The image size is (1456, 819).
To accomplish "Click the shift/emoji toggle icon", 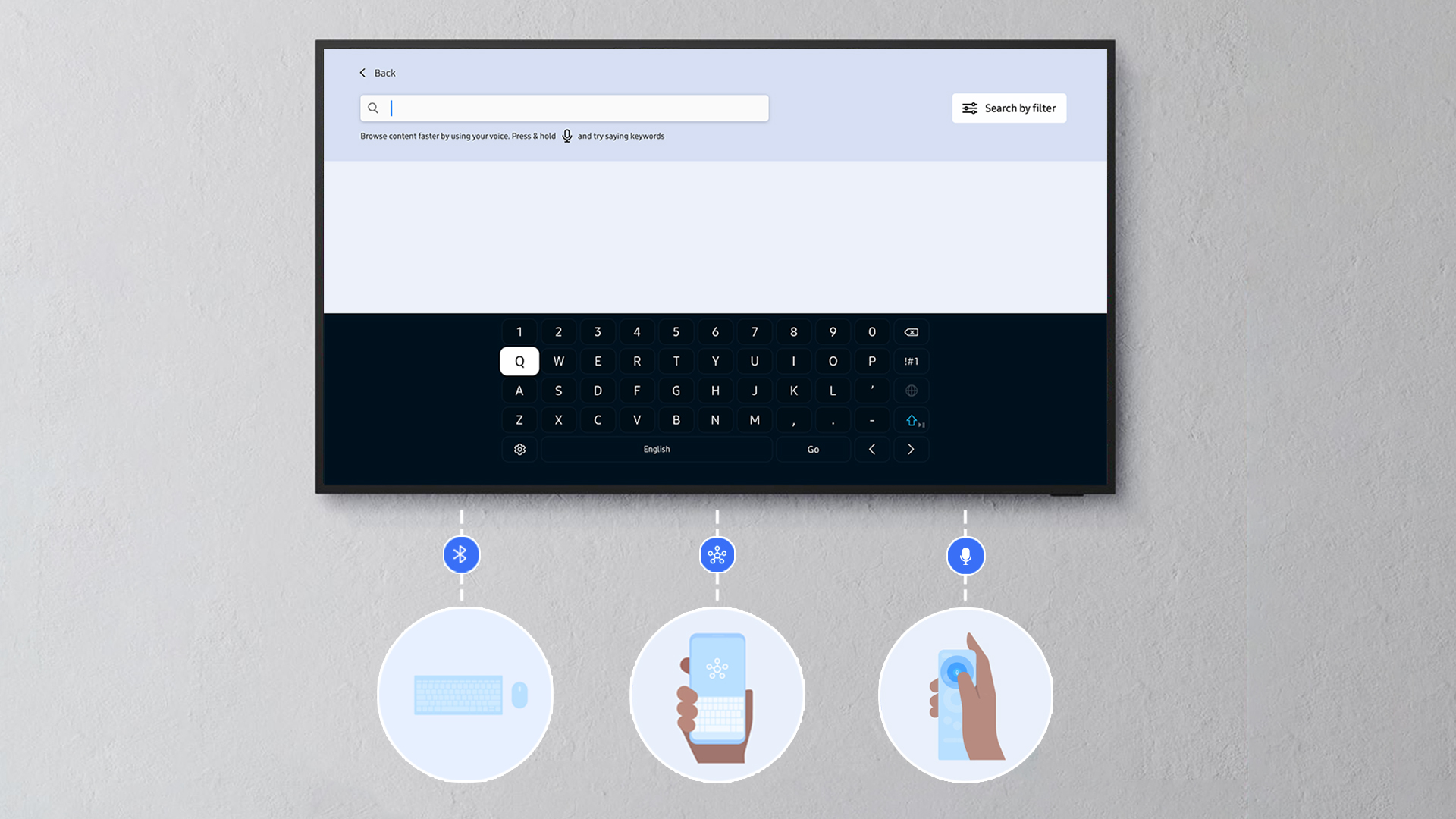I will [912, 419].
